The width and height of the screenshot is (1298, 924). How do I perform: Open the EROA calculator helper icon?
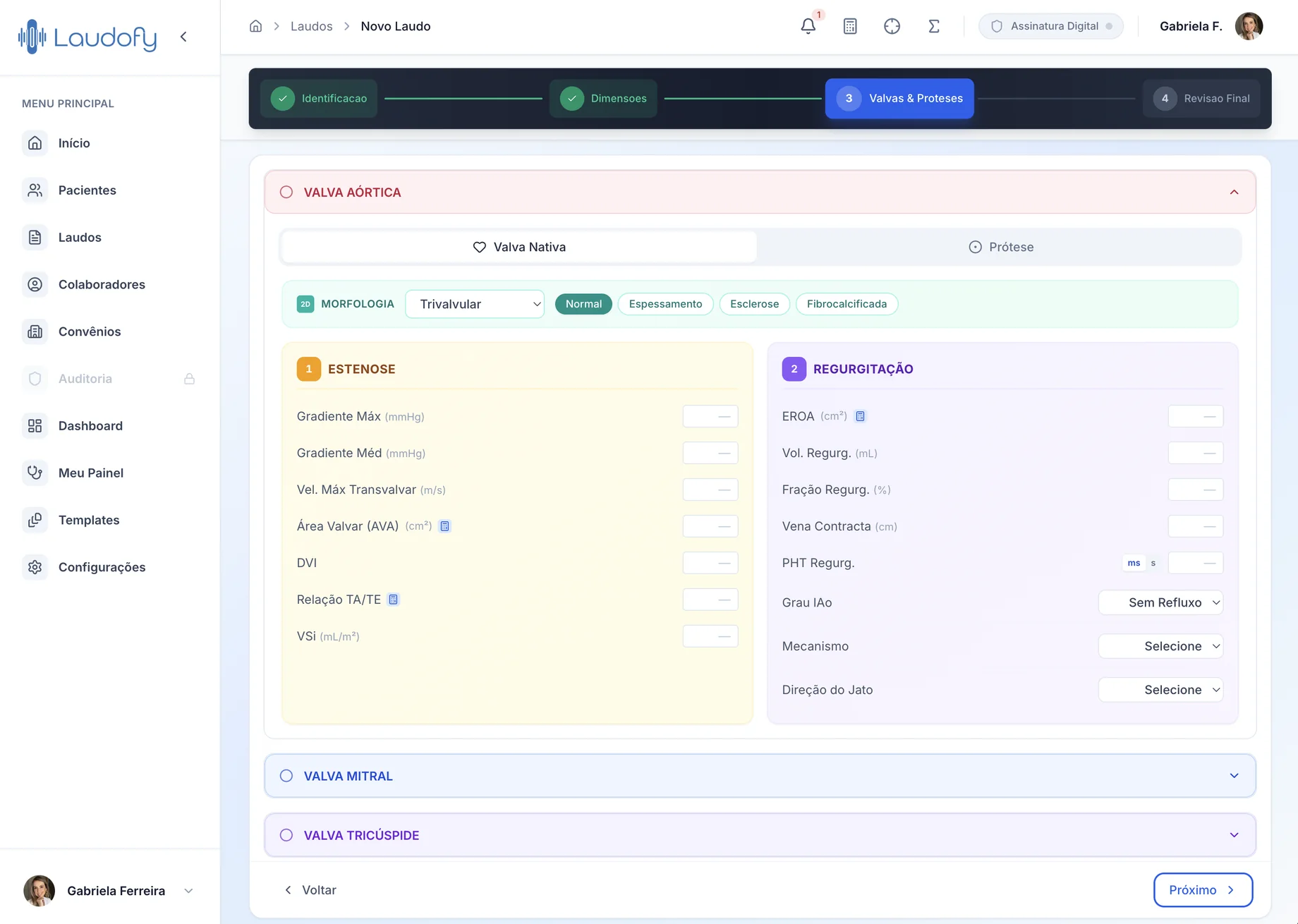[x=860, y=416]
